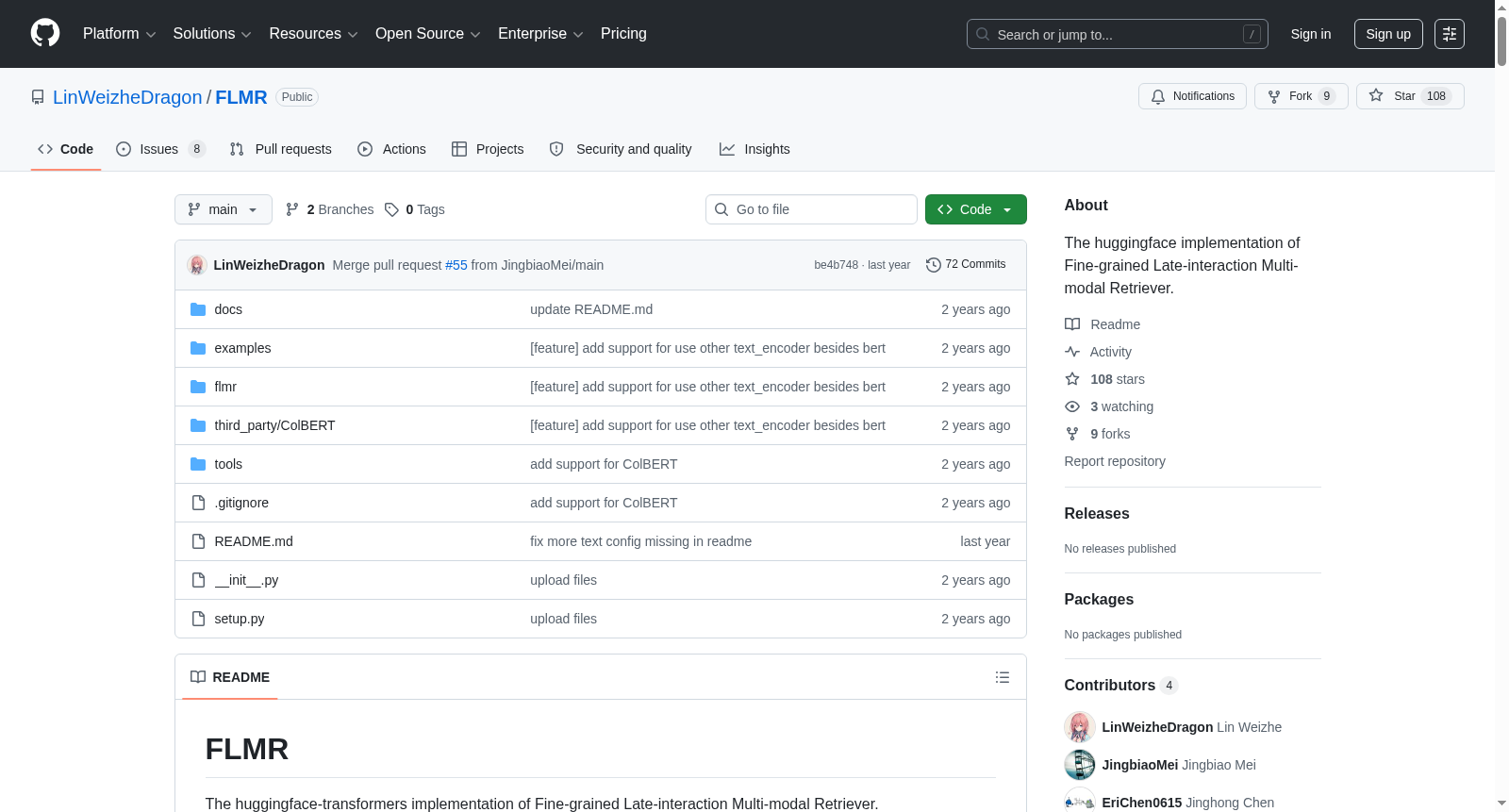Open the 72 Commits link
This screenshot has width=1509, height=812.
coord(966,265)
